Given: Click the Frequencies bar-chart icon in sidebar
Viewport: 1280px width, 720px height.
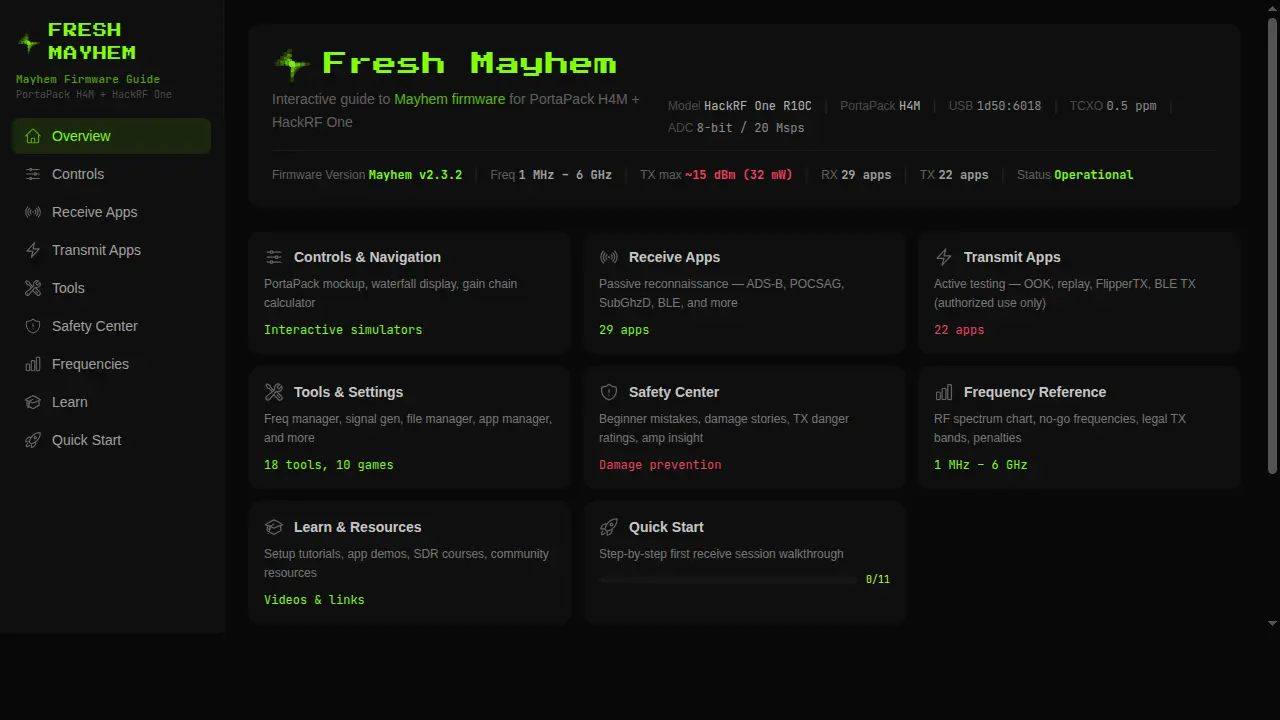Looking at the screenshot, I should click(x=31, y=364).
